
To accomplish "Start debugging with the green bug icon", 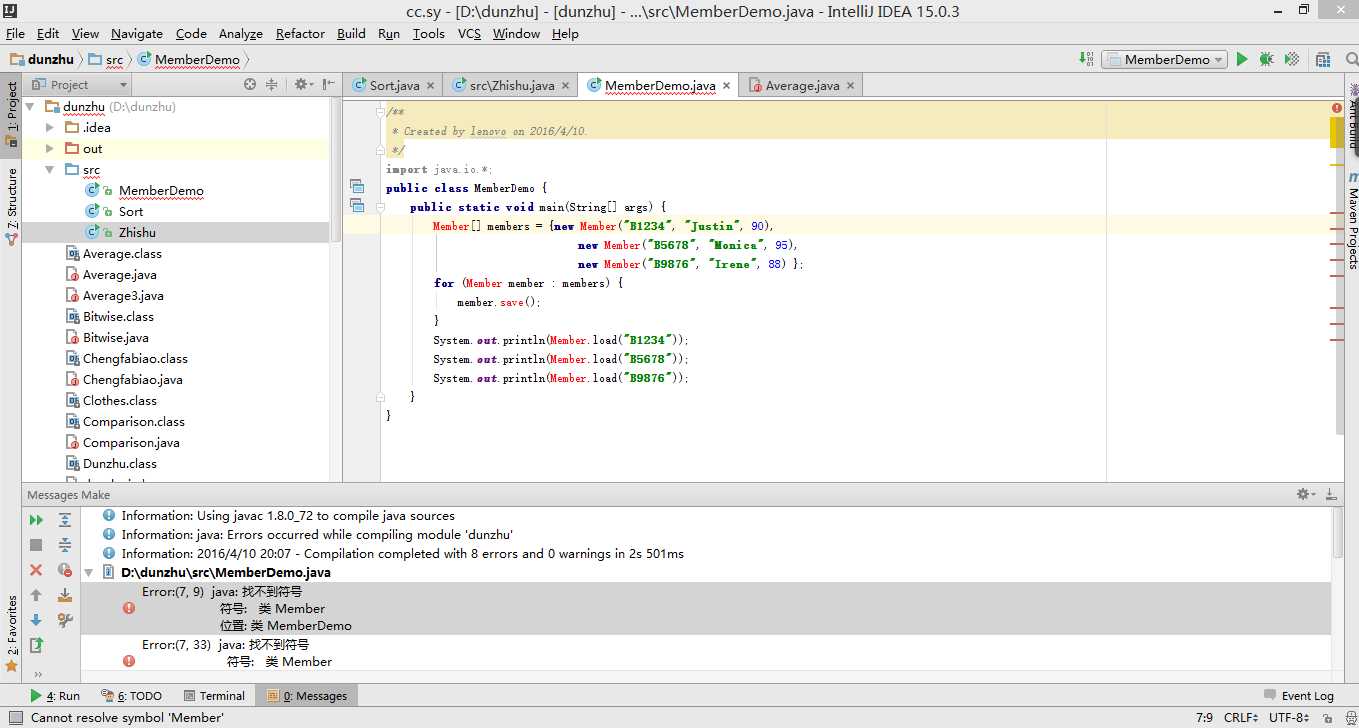I will [x=1267, y=60].
